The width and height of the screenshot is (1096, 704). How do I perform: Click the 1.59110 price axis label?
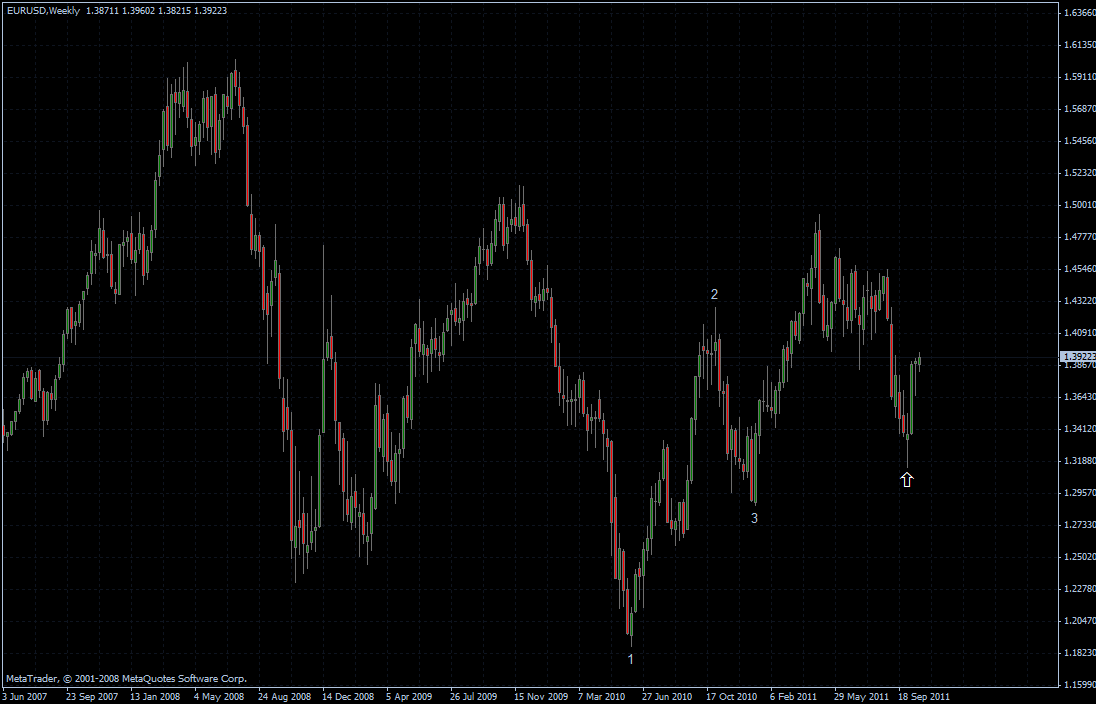tap(1080, 77)
